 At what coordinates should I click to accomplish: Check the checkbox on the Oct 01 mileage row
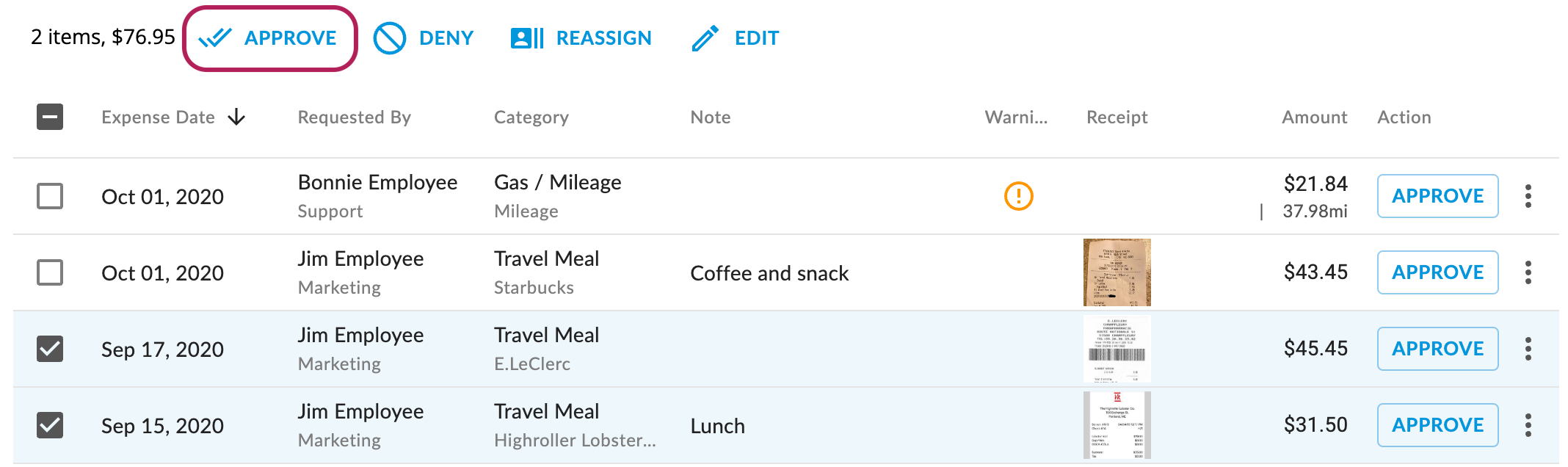click(x=49, y=196)
